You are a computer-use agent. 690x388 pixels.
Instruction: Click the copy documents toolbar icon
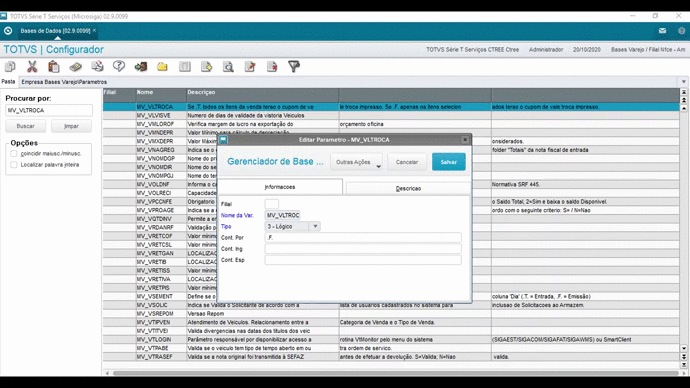[10, 66]
